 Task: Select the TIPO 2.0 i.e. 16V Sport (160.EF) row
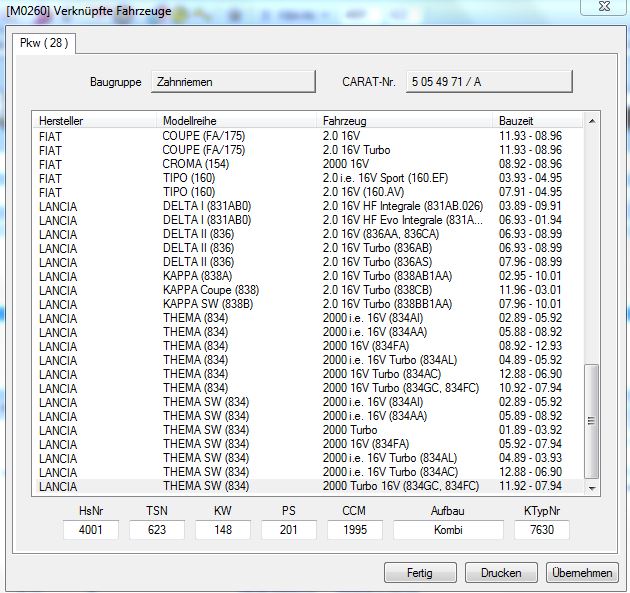(309, 178)
